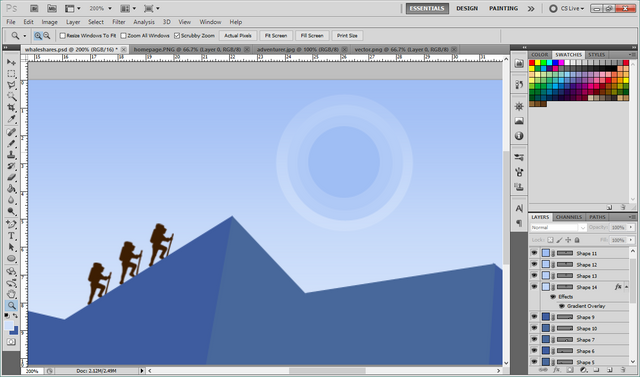Switch to the Channels tab
This screenshot has width=640, height=377.
(569, 217)
